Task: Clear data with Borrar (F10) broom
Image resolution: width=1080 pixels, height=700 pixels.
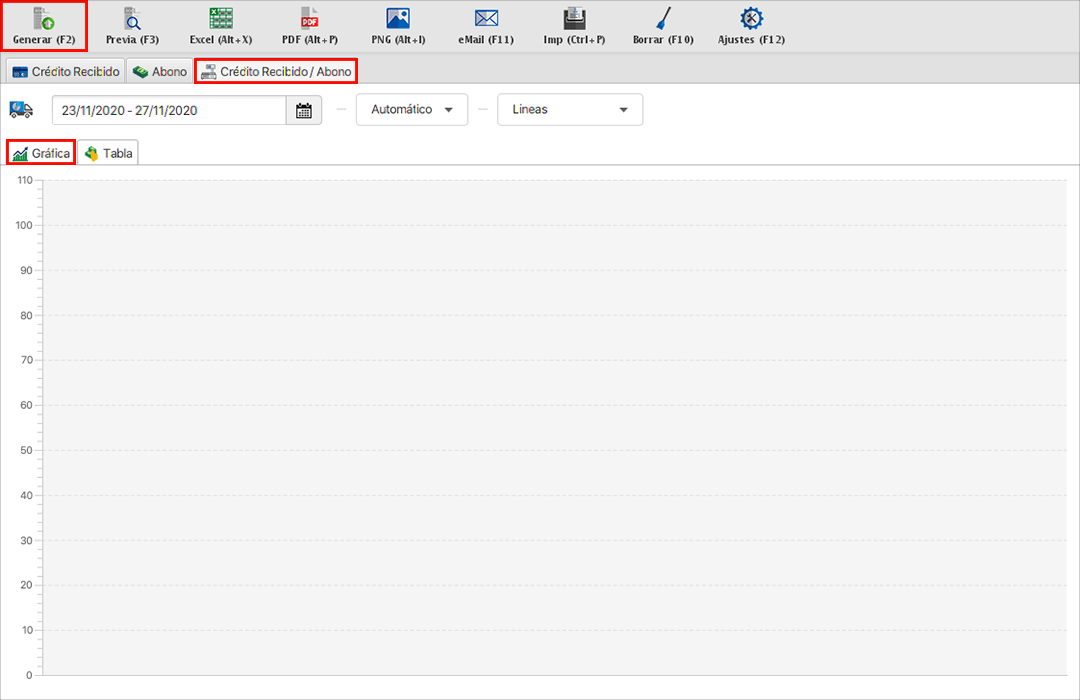Action: coord(662,19)
